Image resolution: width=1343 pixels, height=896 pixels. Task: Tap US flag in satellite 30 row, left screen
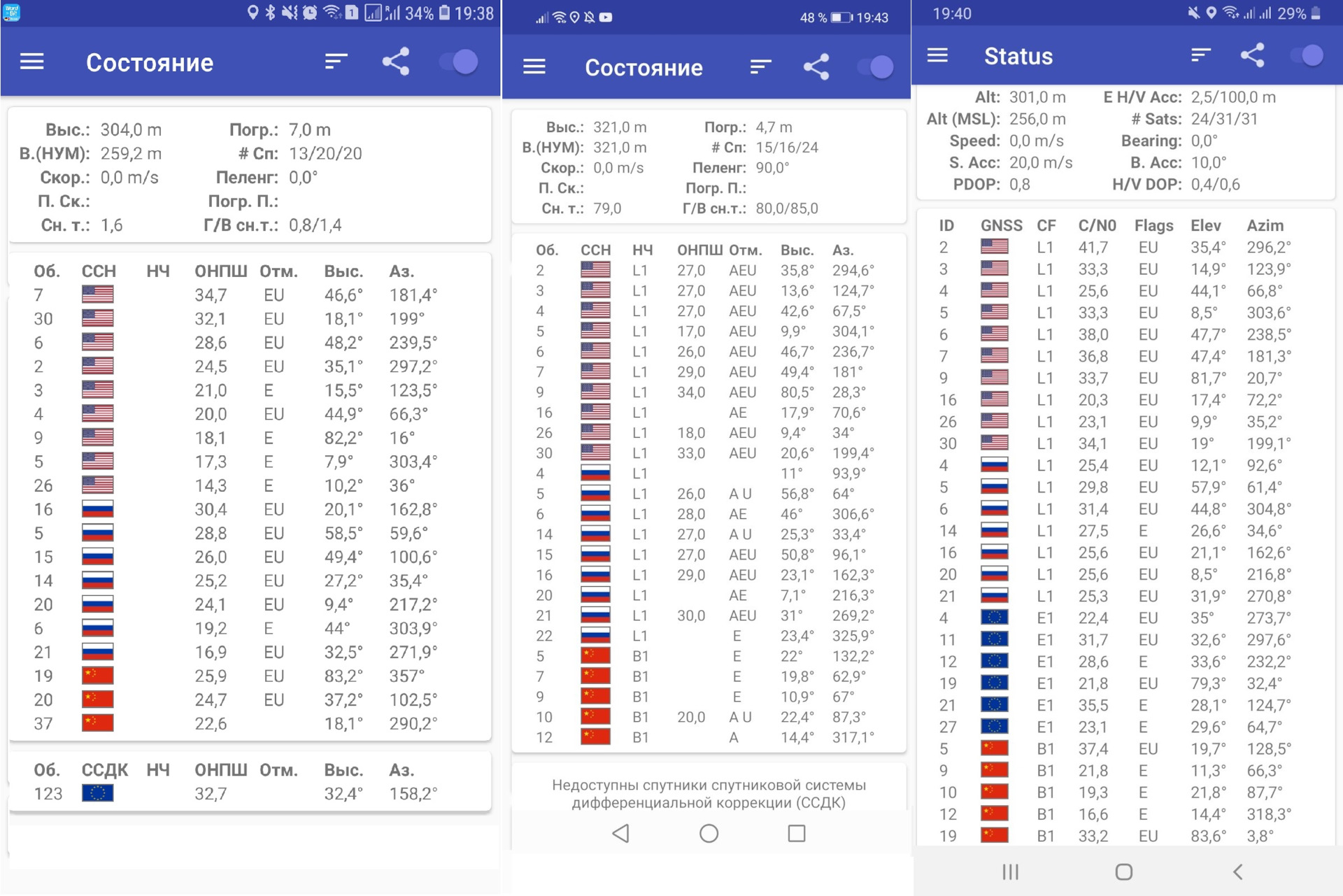coord(97,318)
